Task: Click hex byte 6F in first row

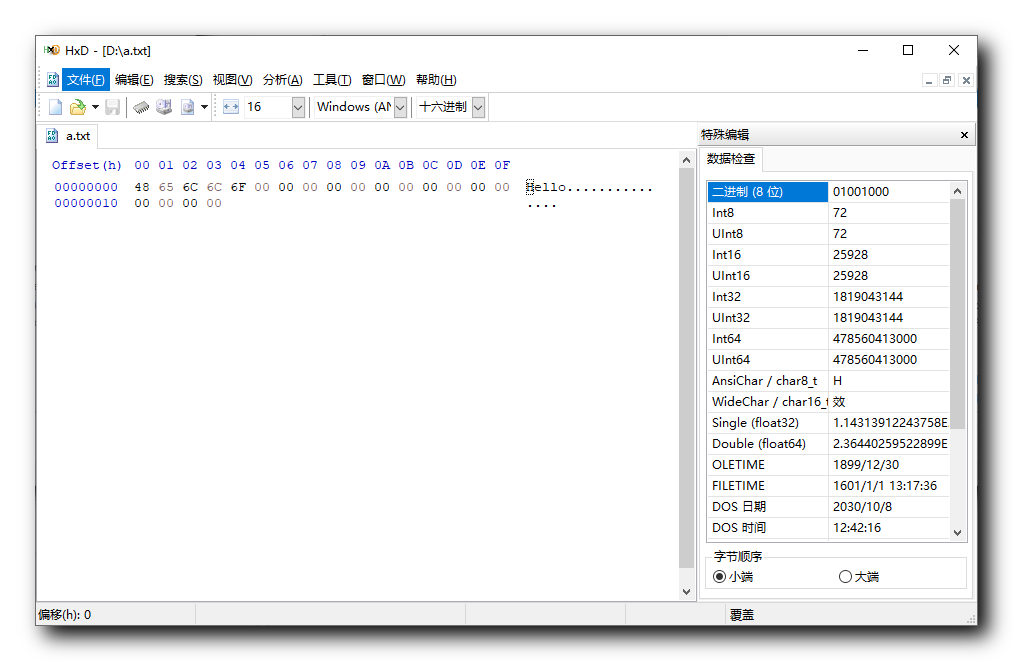Action: (238, 187)
